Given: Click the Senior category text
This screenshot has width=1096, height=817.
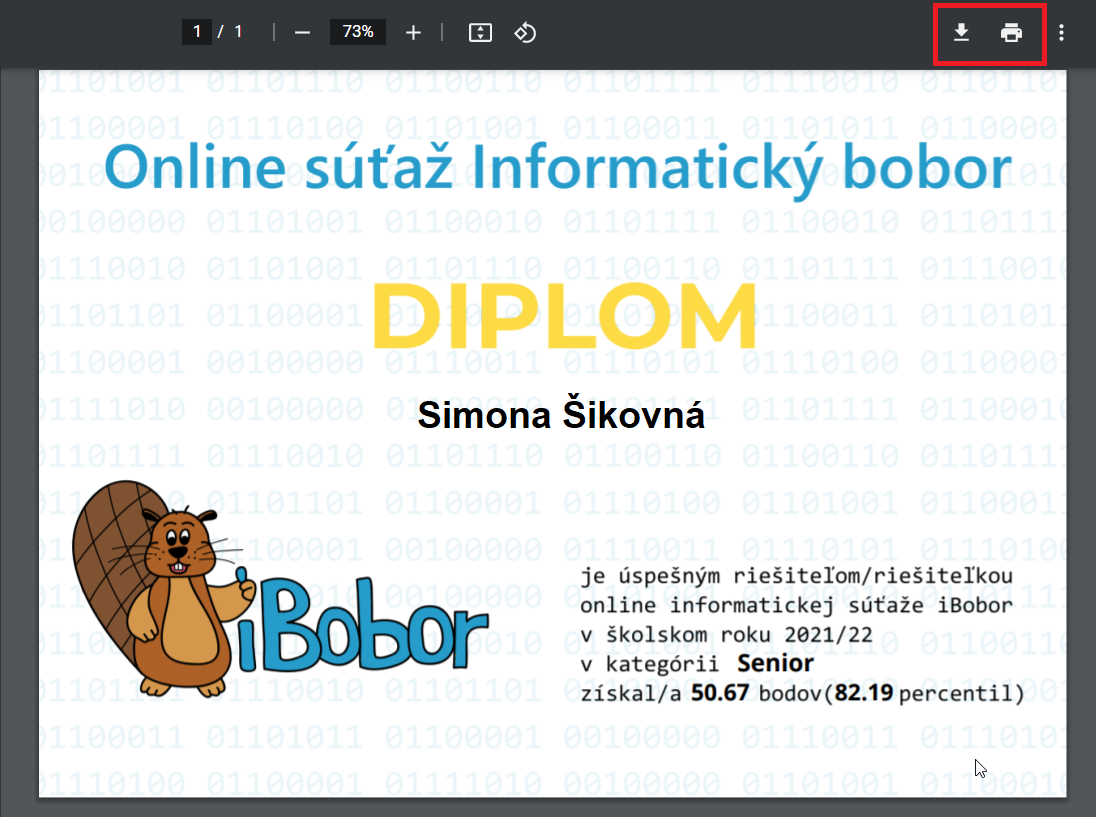Looking at the screenshot, I should pos(775,663).
